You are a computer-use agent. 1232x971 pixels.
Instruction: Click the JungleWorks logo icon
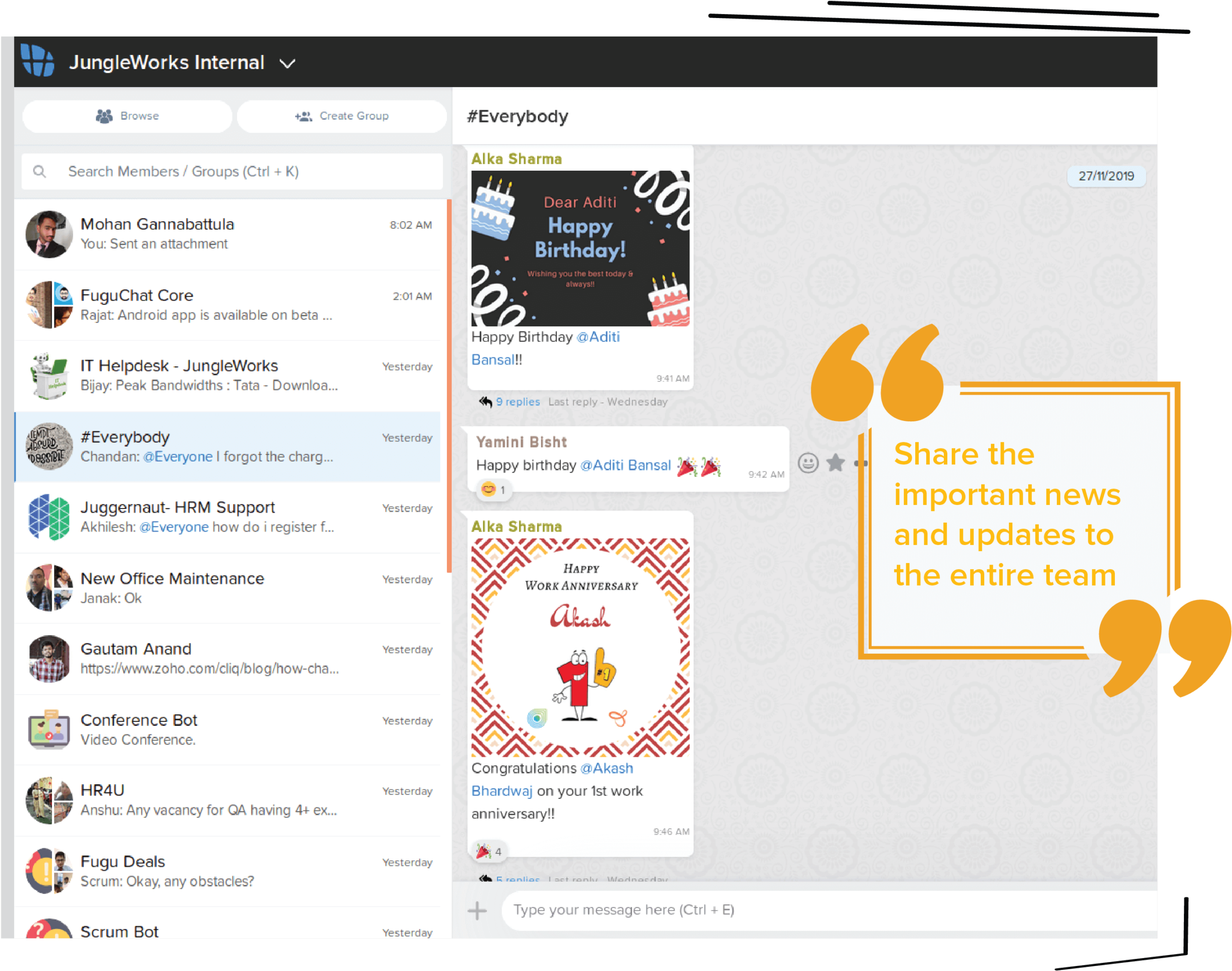click(x=38, y=60)
